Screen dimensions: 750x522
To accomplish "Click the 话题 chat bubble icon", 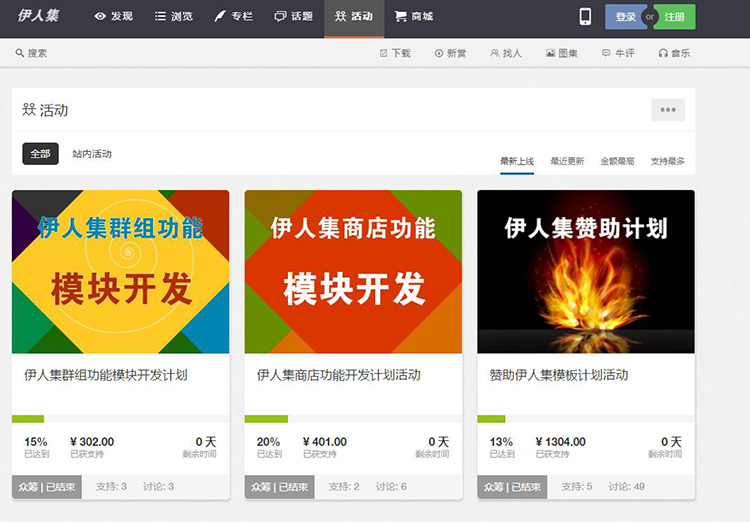I will (280, 17).
